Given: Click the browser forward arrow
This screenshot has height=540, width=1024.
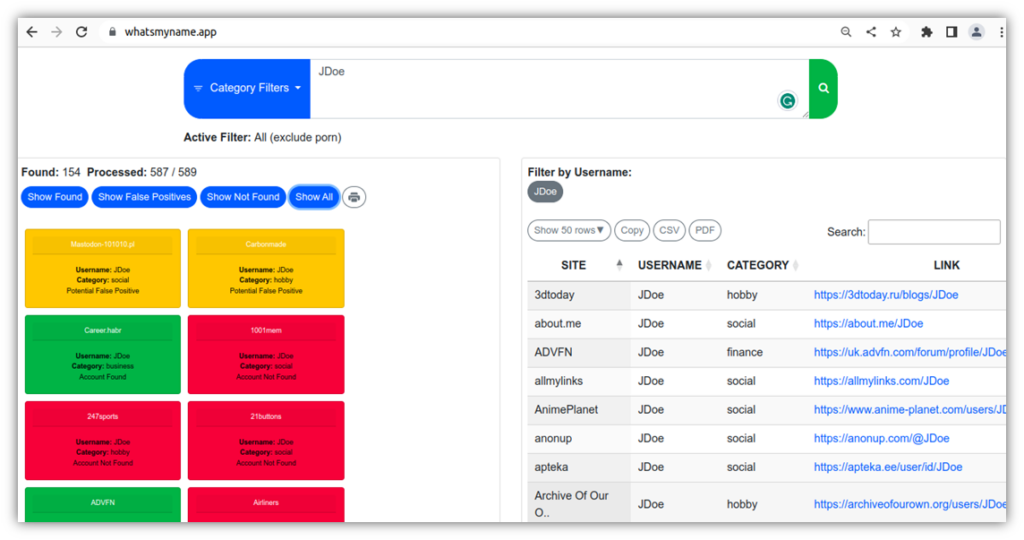Looking at the screenshot, I should click(57, 31).
